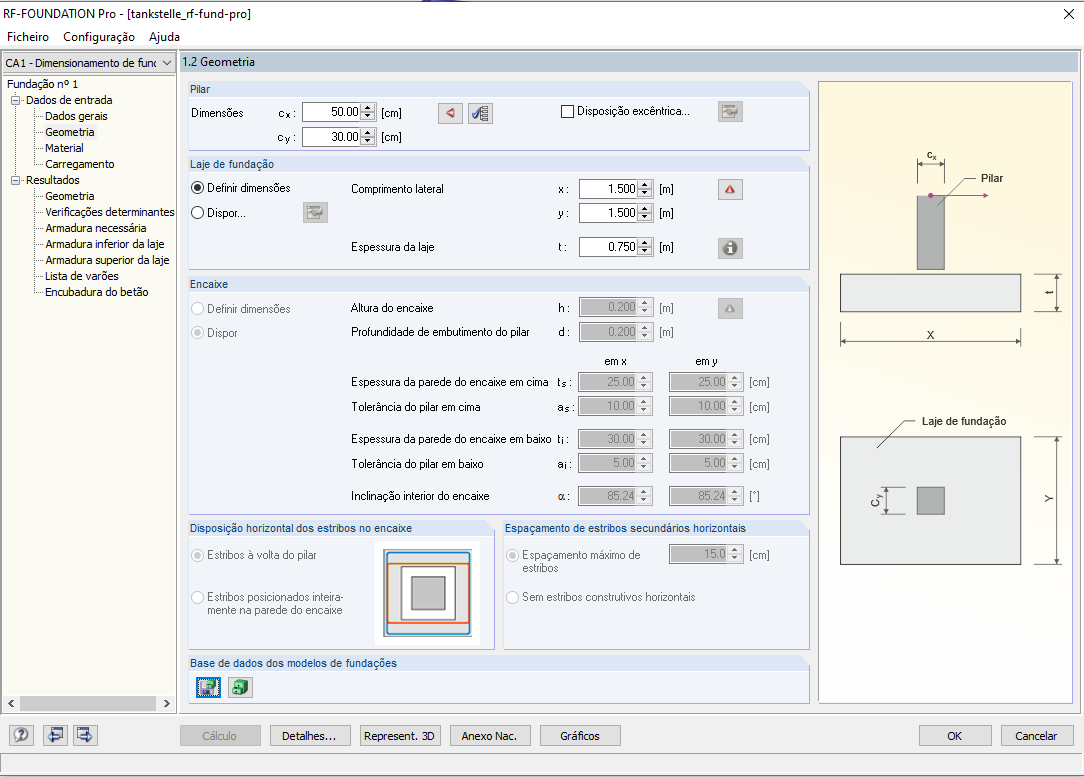Viewport: 1084px width, 777px height.
Task: Click the checklist icon beside pillar dimensions
Action: [x=479, y=113]
